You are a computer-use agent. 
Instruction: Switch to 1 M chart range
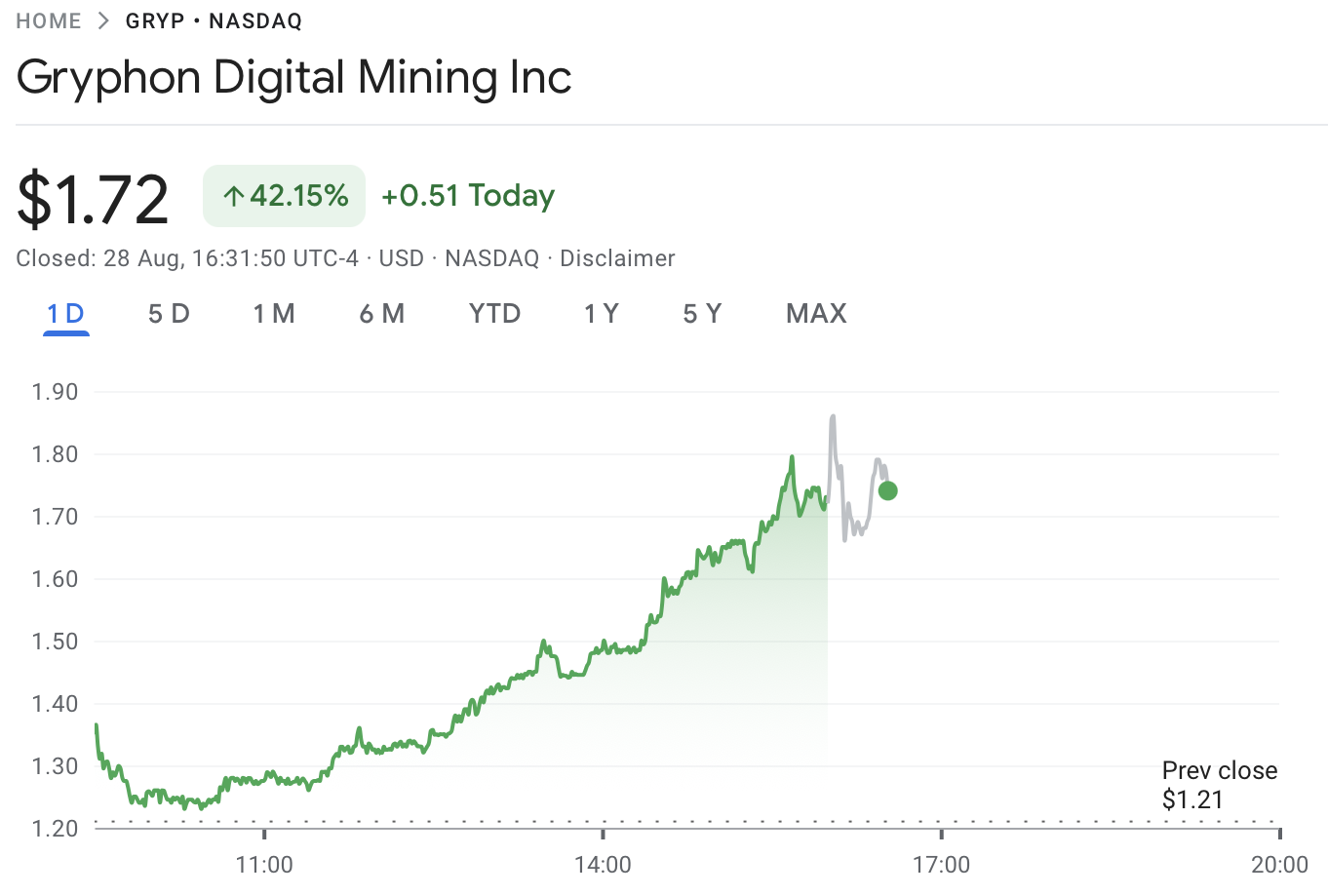(x=274, y=314)
